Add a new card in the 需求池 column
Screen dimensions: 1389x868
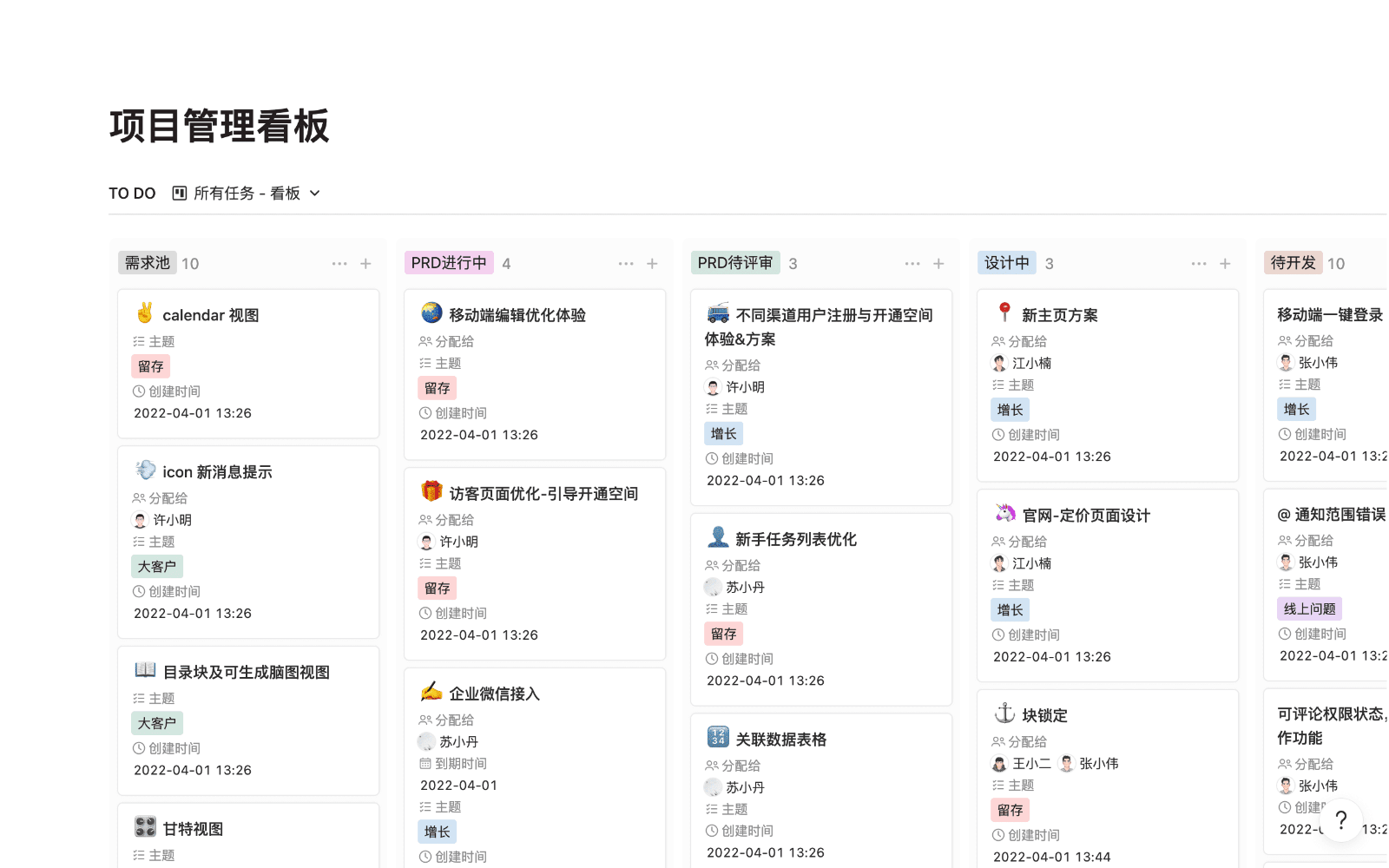tap(365, 263)
